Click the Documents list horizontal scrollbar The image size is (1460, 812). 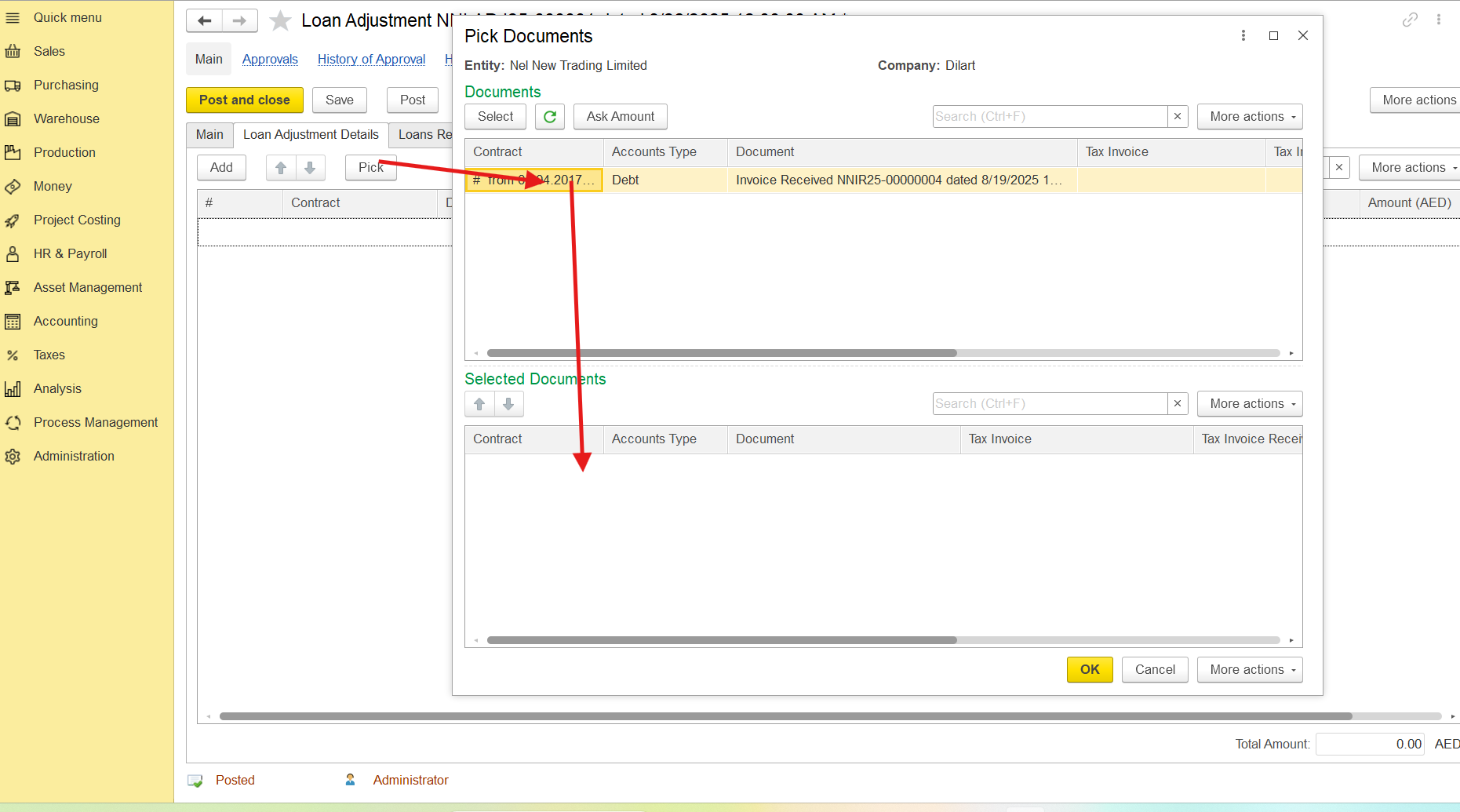coord(722,353)
